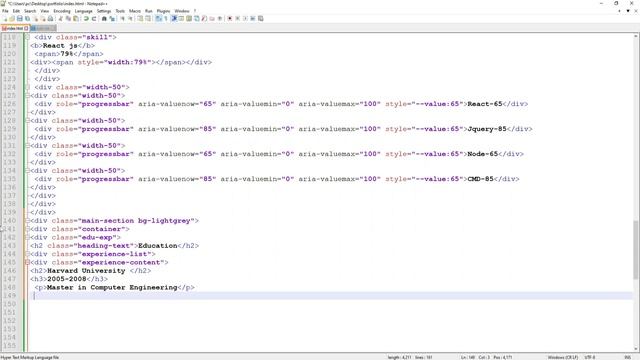
Task: Open the Encoding menu
Action: (62, 11)
